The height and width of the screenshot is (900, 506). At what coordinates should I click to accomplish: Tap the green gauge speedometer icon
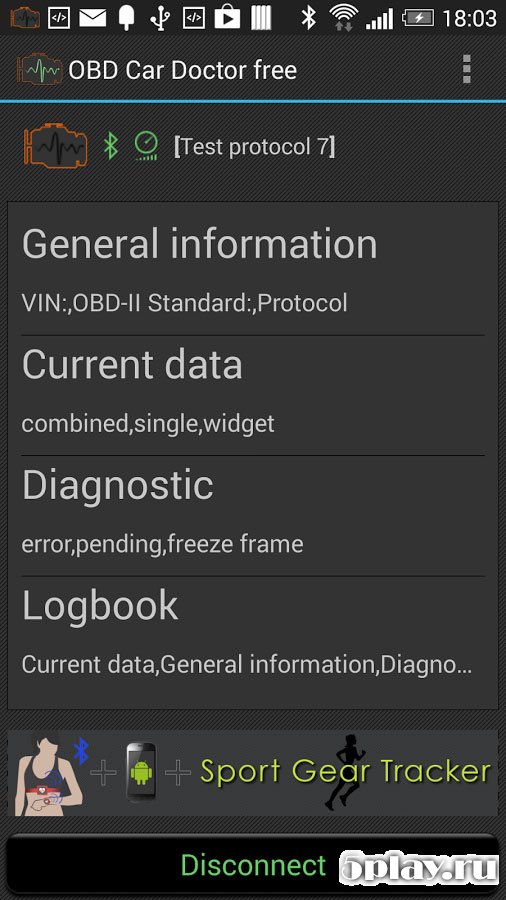coord(146,146)
